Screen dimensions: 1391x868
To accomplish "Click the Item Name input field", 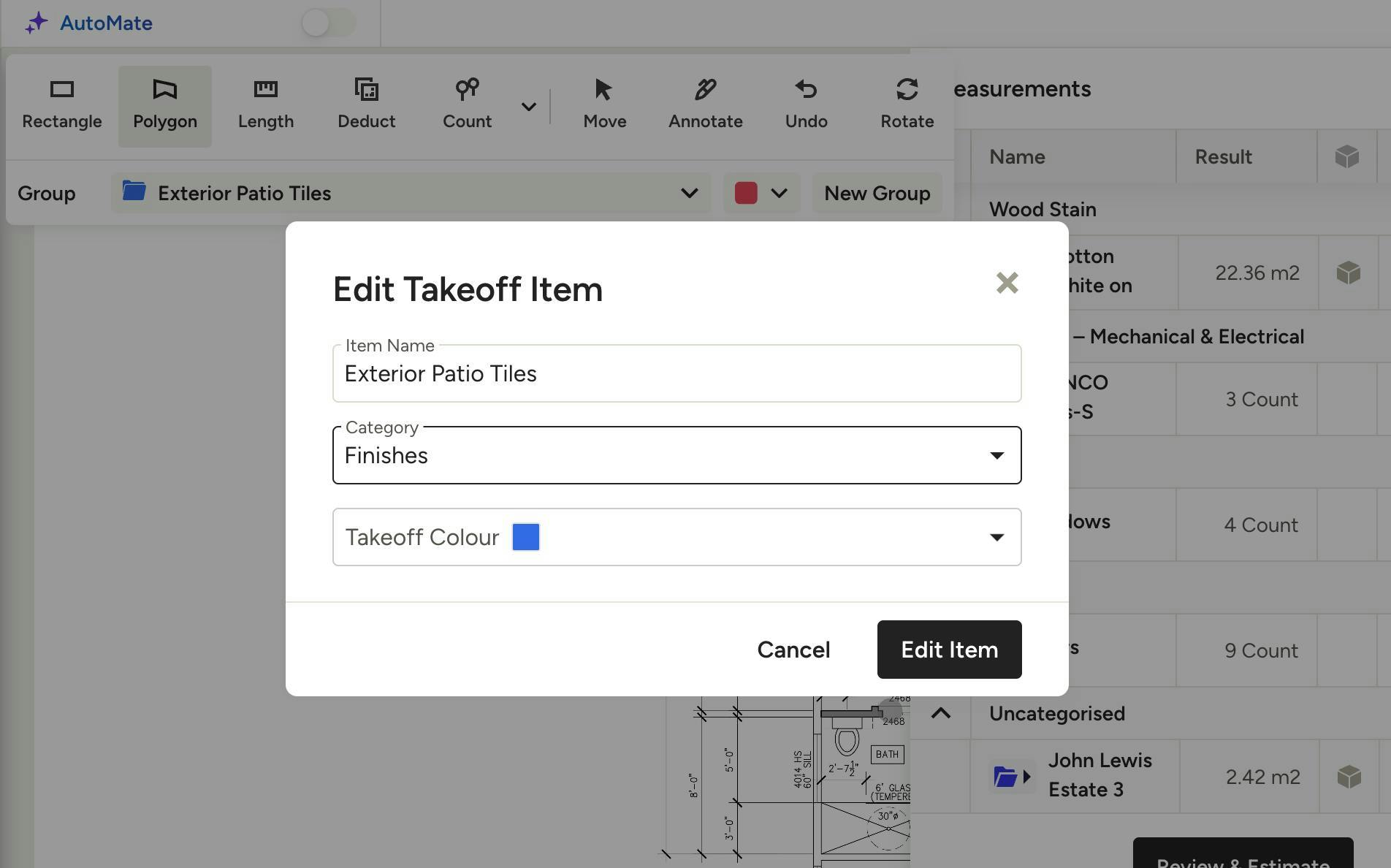I will (x=677, y=373).
